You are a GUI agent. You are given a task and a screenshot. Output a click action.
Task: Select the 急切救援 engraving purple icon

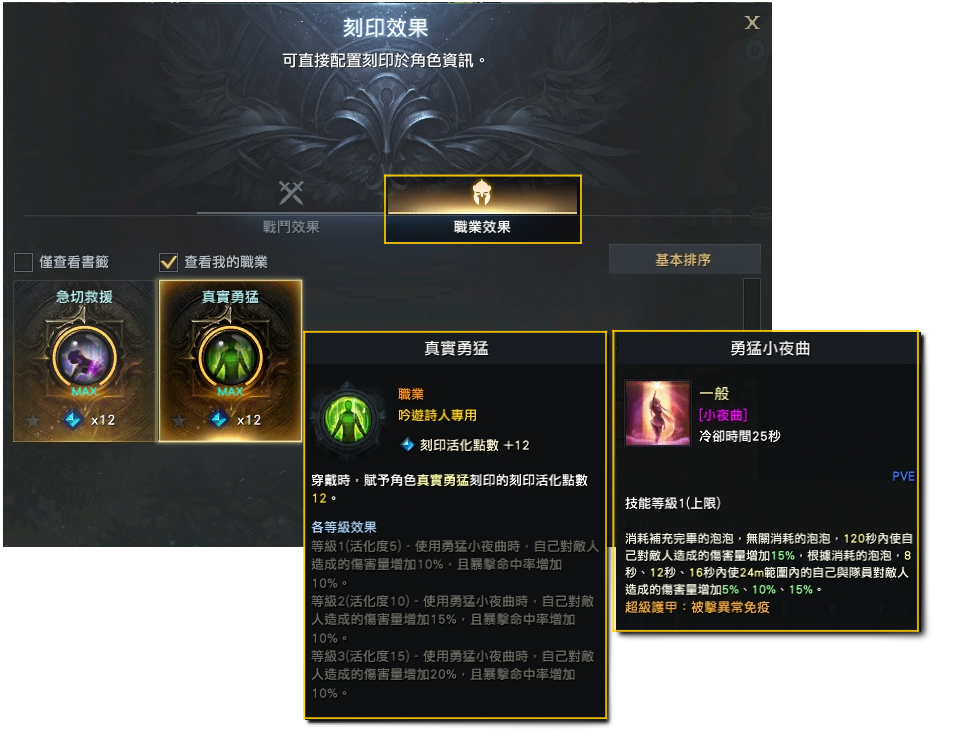pos(85,357)
